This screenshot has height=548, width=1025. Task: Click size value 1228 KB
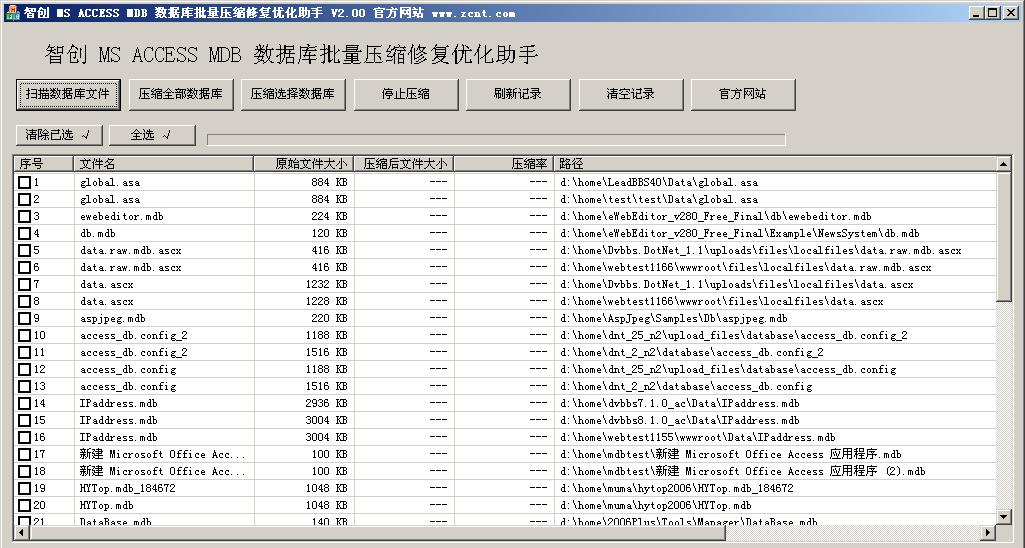click(326, 301)
